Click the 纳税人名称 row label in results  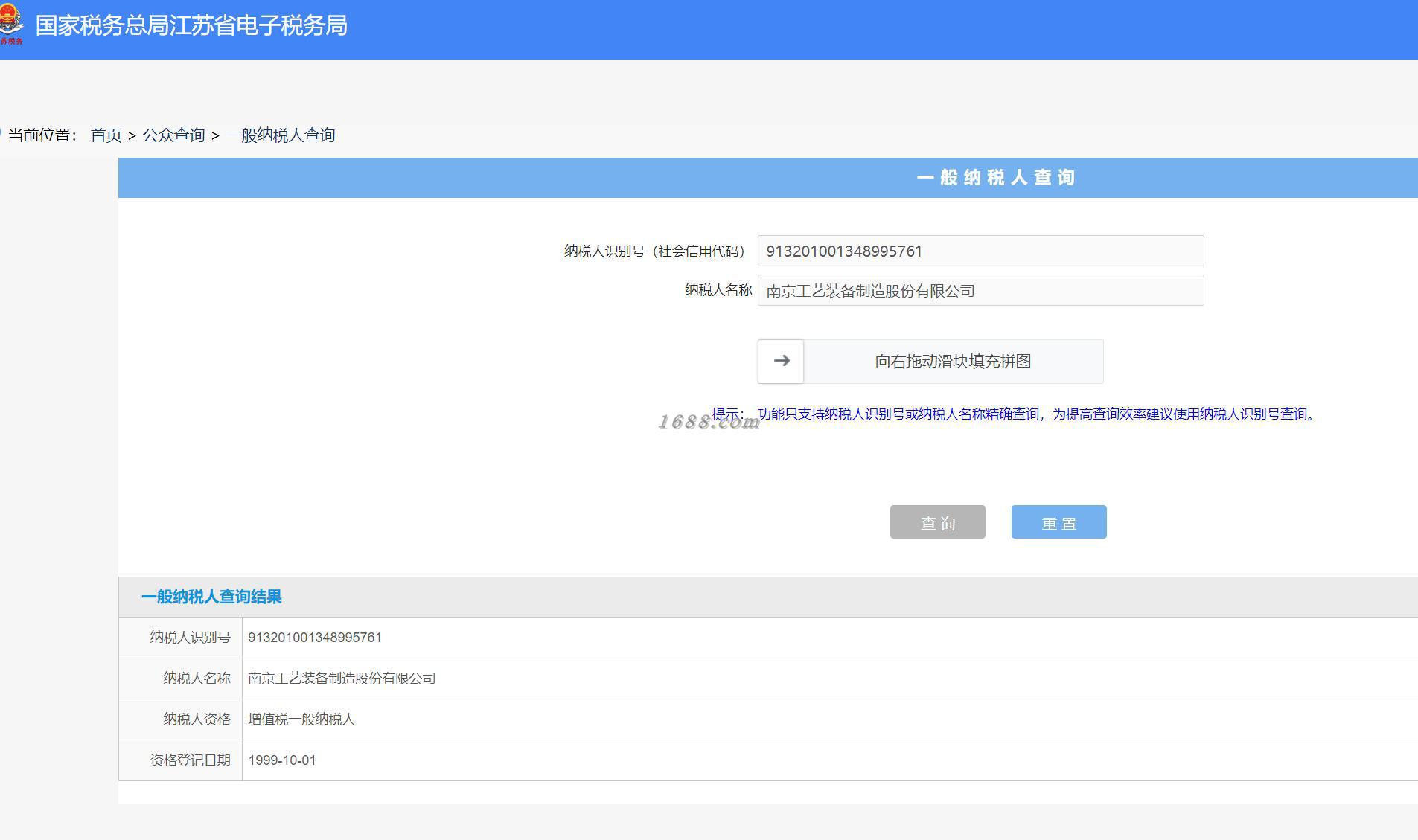click(x=197, y=679)
